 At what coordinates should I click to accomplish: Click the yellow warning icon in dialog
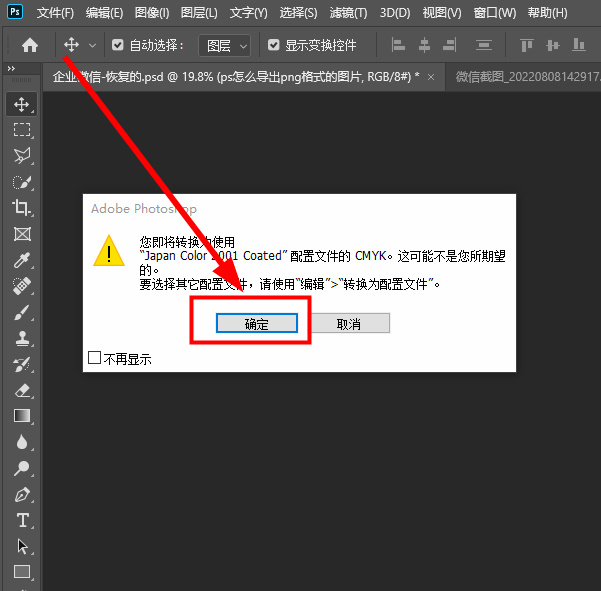coord(109,251)
